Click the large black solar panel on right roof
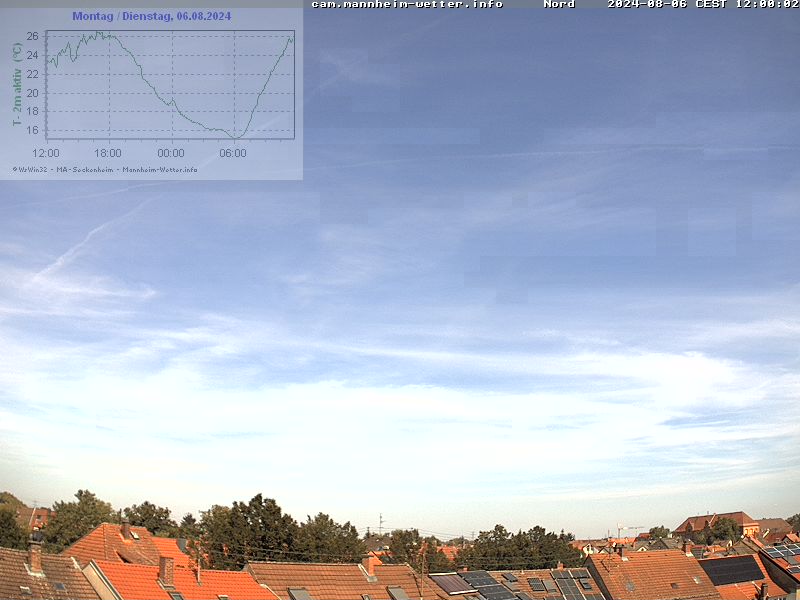 [x=732, y=570]
